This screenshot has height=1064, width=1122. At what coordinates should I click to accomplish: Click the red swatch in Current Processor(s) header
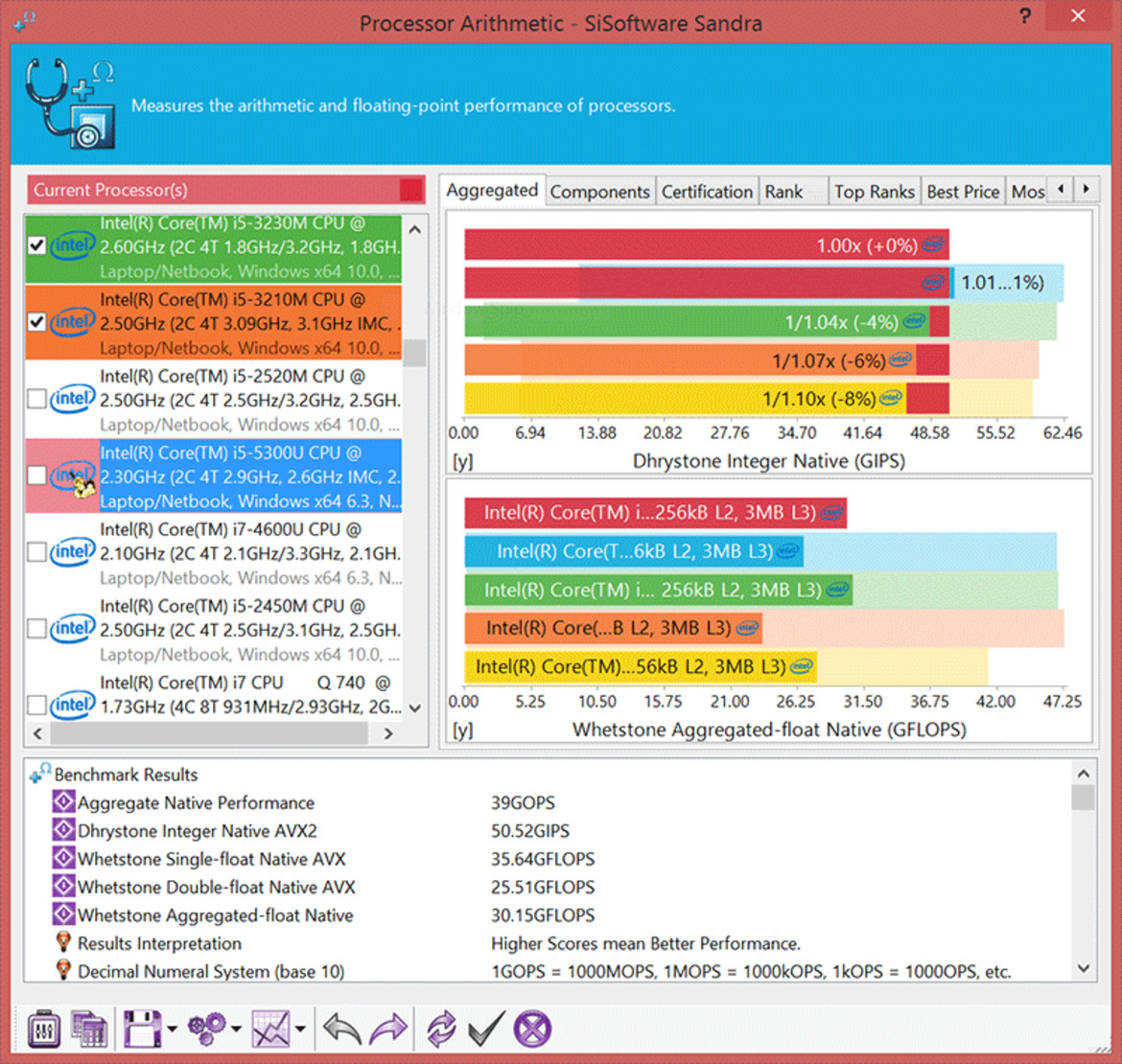point(410,190)
